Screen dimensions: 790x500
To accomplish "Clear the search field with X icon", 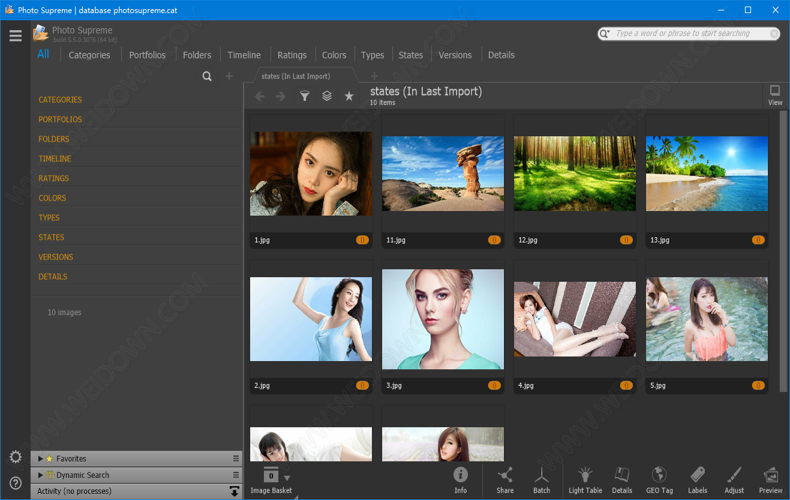I will coord(774,34).
